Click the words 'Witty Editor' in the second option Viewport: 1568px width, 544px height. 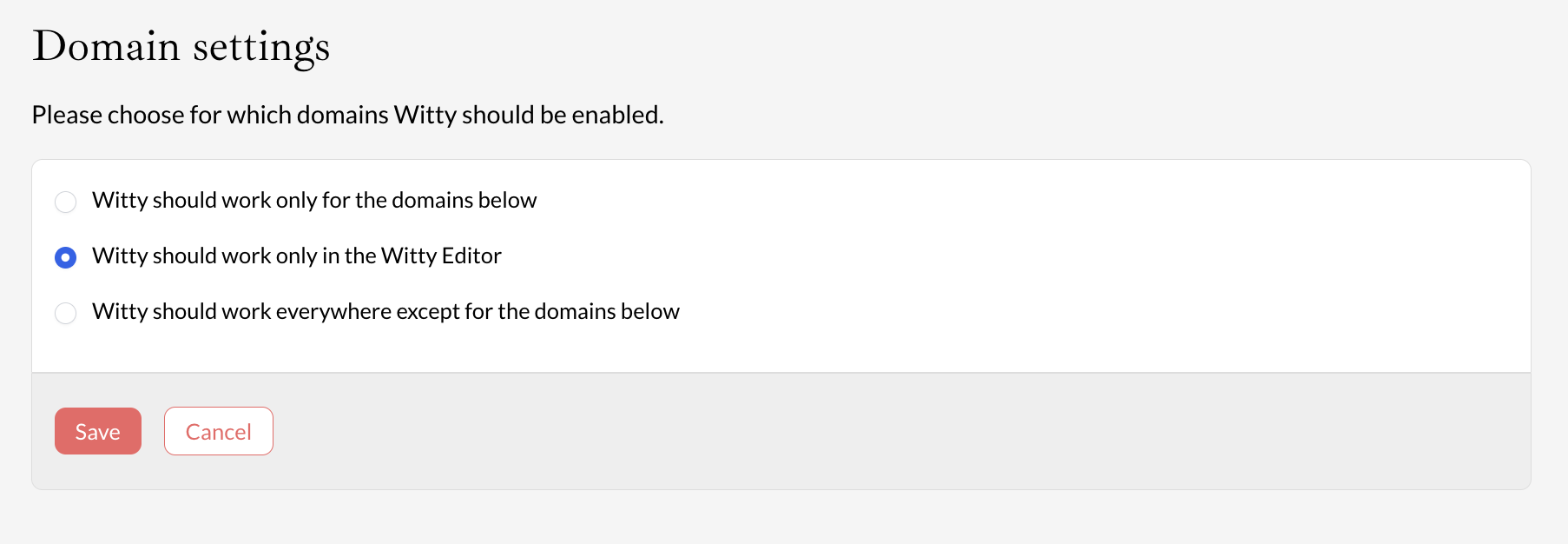click(x=441, y=256)
